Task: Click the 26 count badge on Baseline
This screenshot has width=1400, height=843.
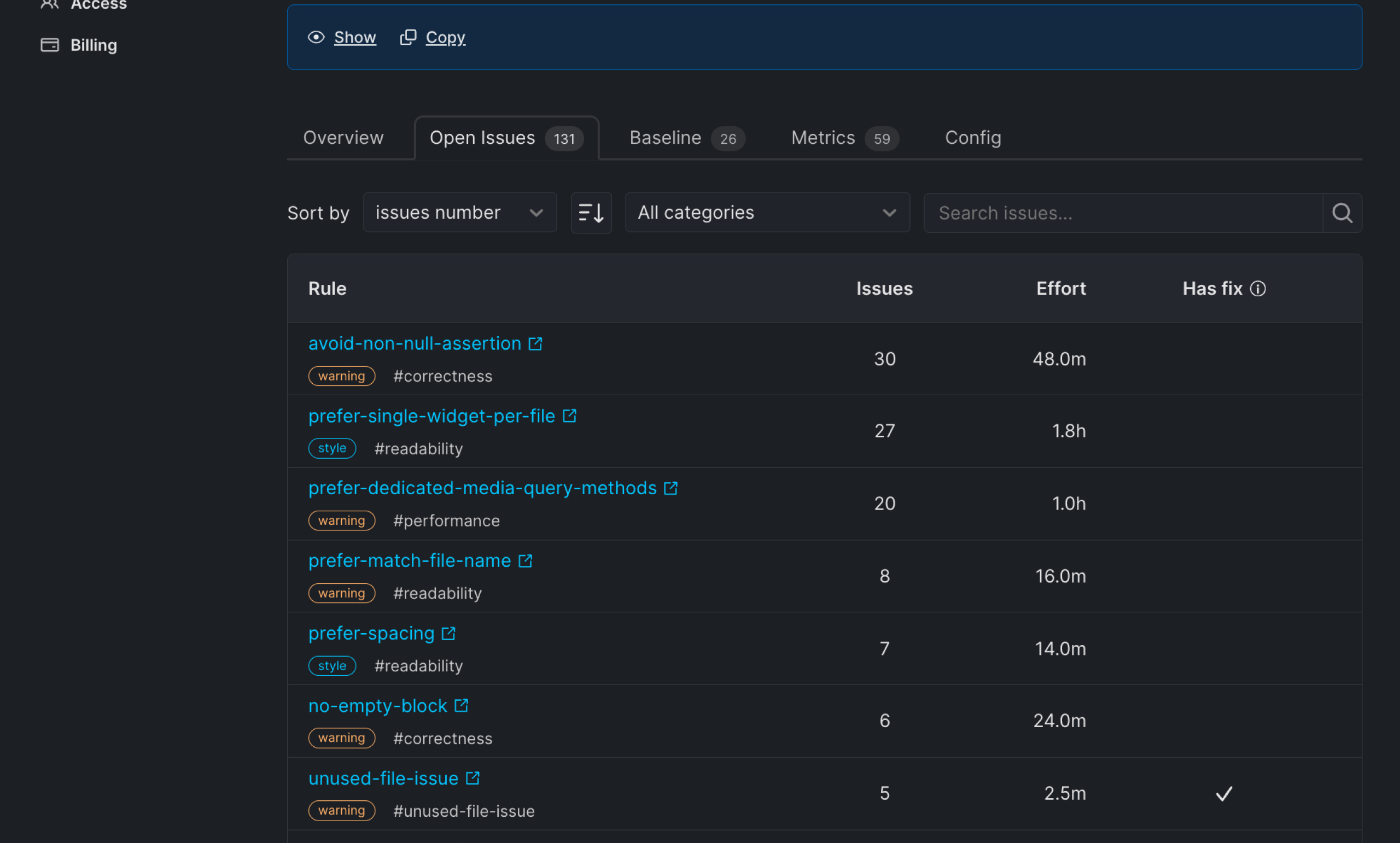Action: tap(728, 139)
